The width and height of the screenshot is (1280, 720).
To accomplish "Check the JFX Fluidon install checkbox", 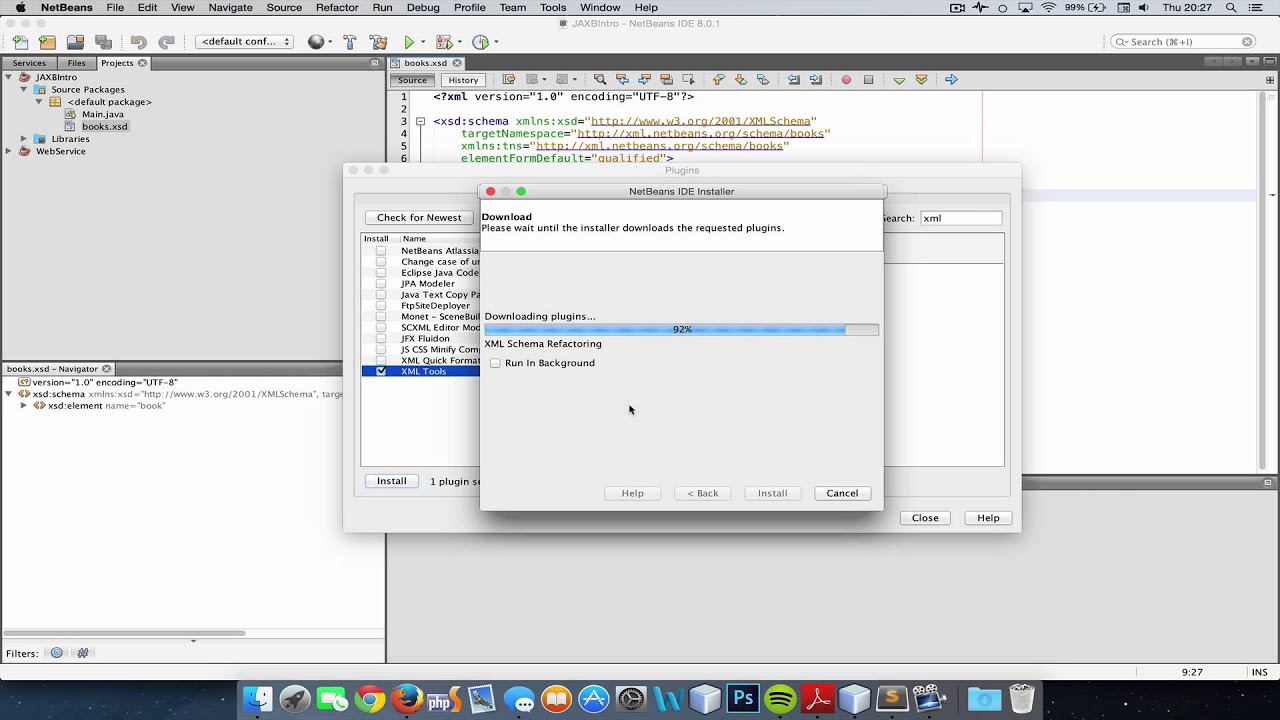I will coord(381,339).
